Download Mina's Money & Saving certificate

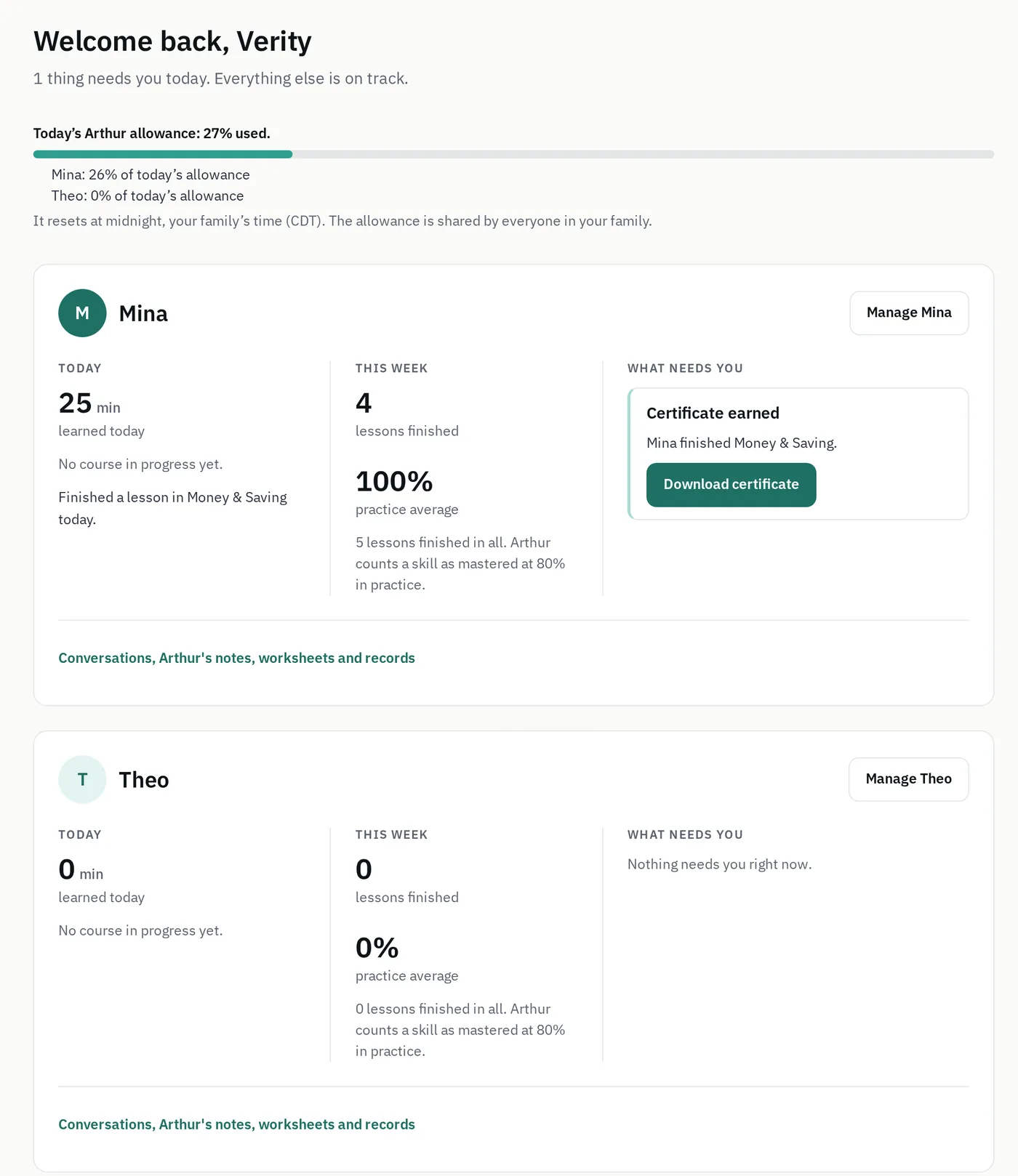[731, 485]
